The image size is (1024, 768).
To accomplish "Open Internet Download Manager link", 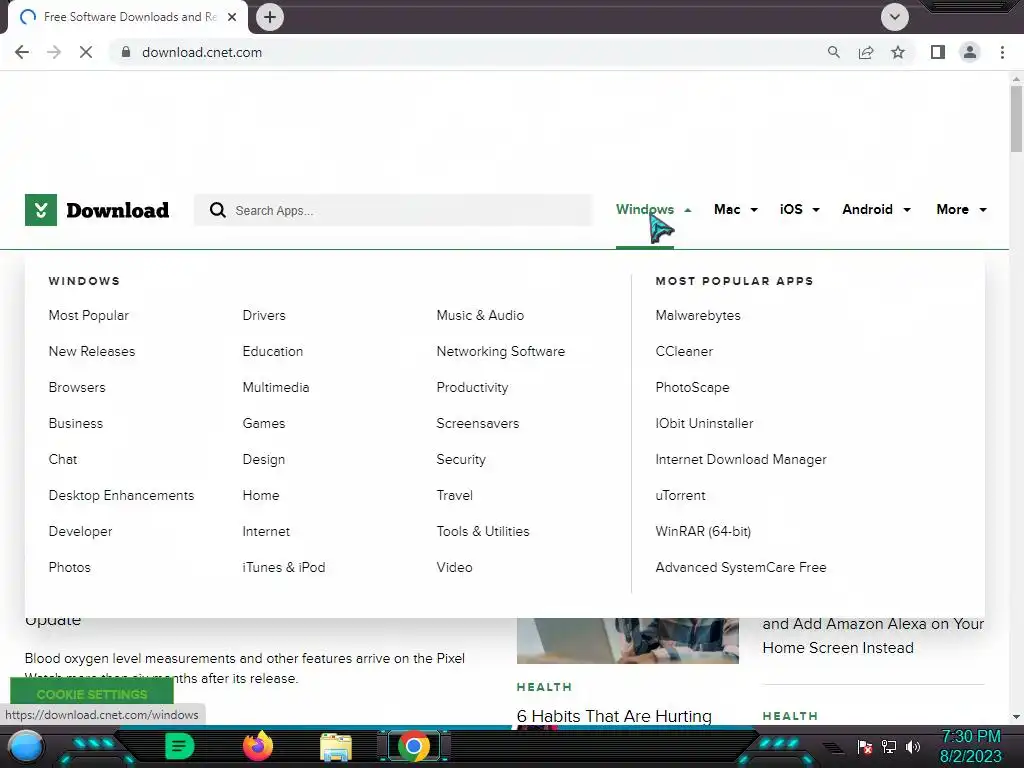I will coord(741,459).
